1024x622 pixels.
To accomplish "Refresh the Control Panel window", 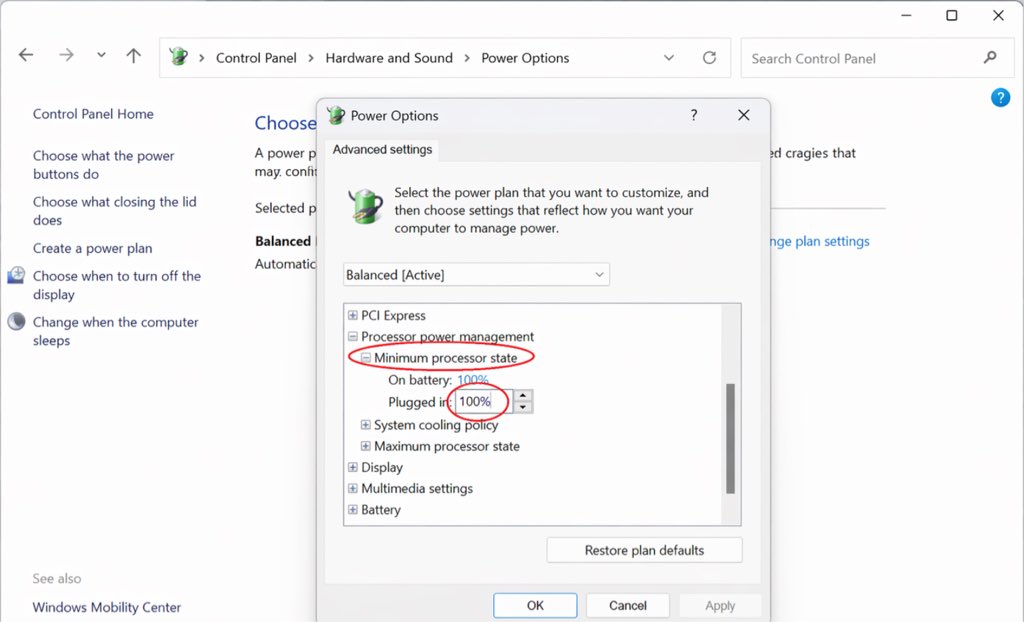I will point(709,57).
